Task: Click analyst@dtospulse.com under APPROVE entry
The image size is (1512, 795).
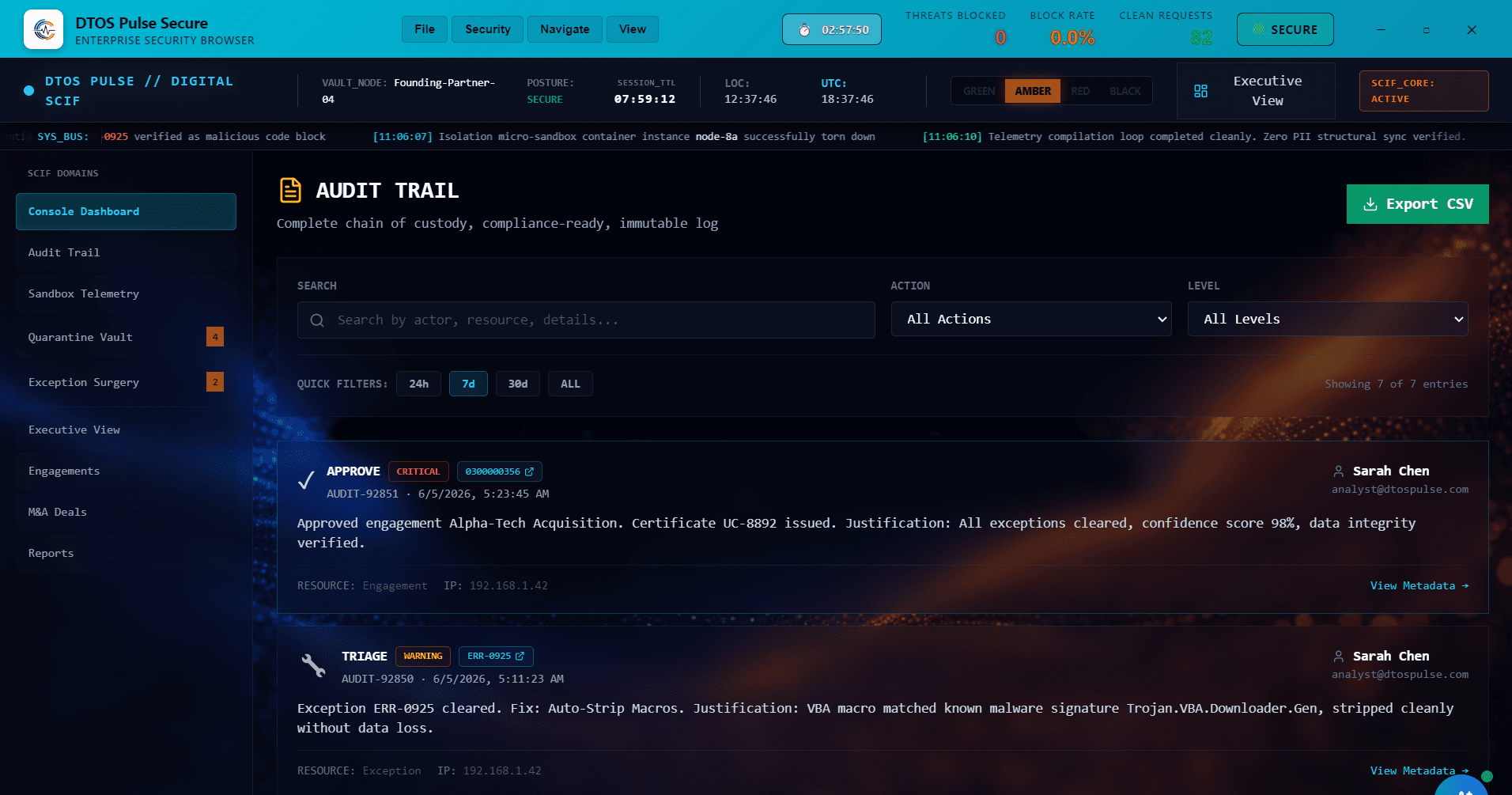Action: [1400, 490]
